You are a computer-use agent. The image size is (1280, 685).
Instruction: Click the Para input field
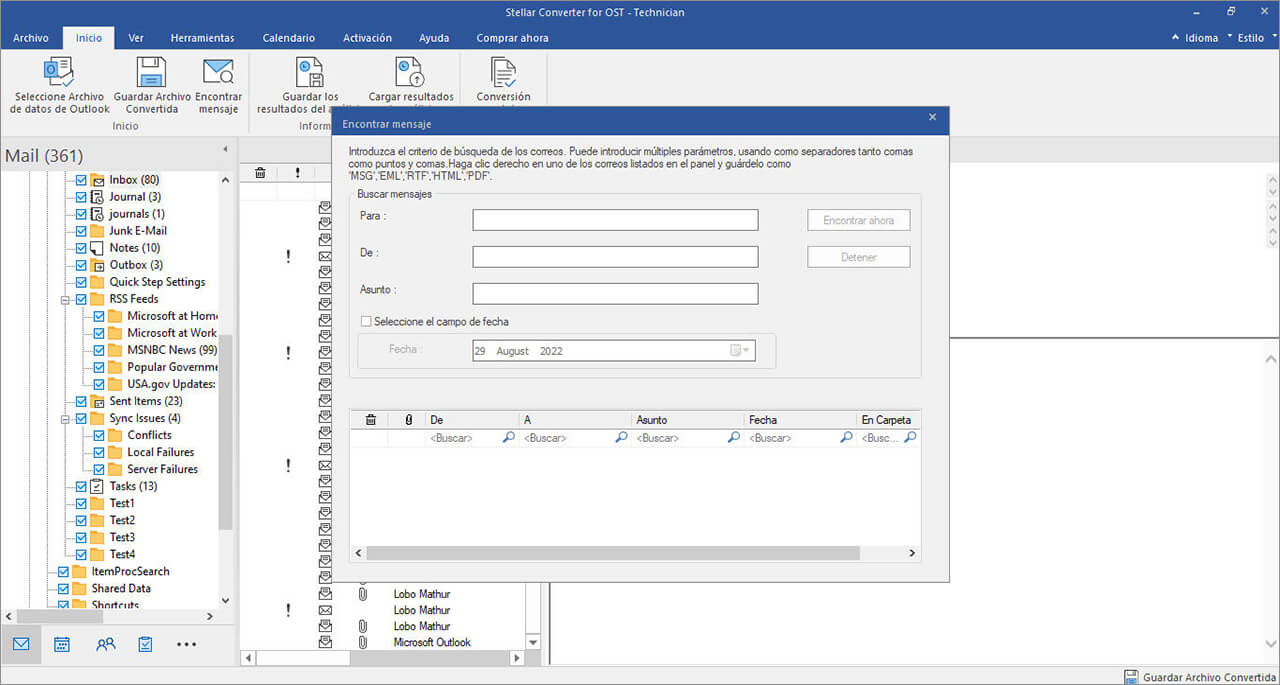click(615, 220)
